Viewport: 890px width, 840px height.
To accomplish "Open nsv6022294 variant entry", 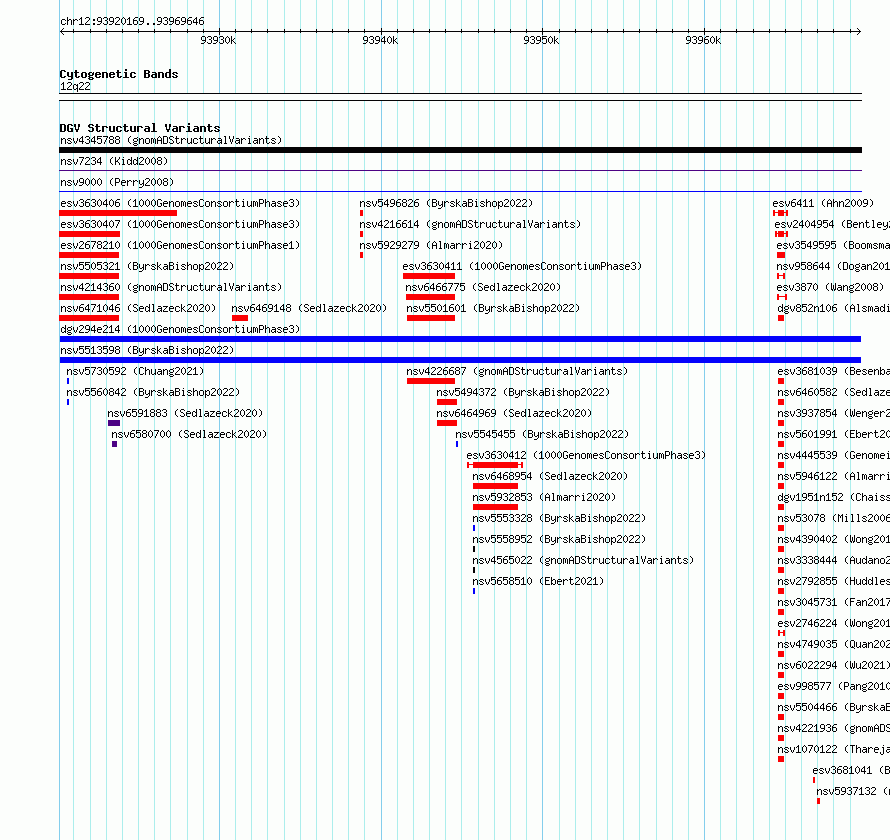I will pos(834,665).
